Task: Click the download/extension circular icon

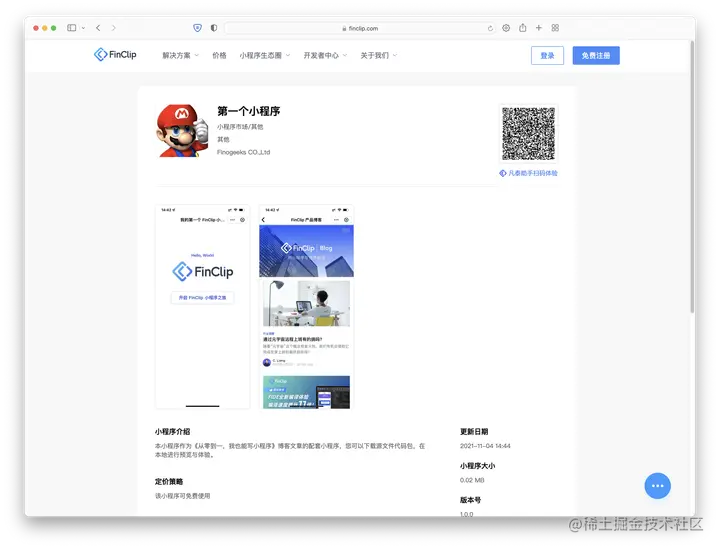Action: tap(506, 28)
